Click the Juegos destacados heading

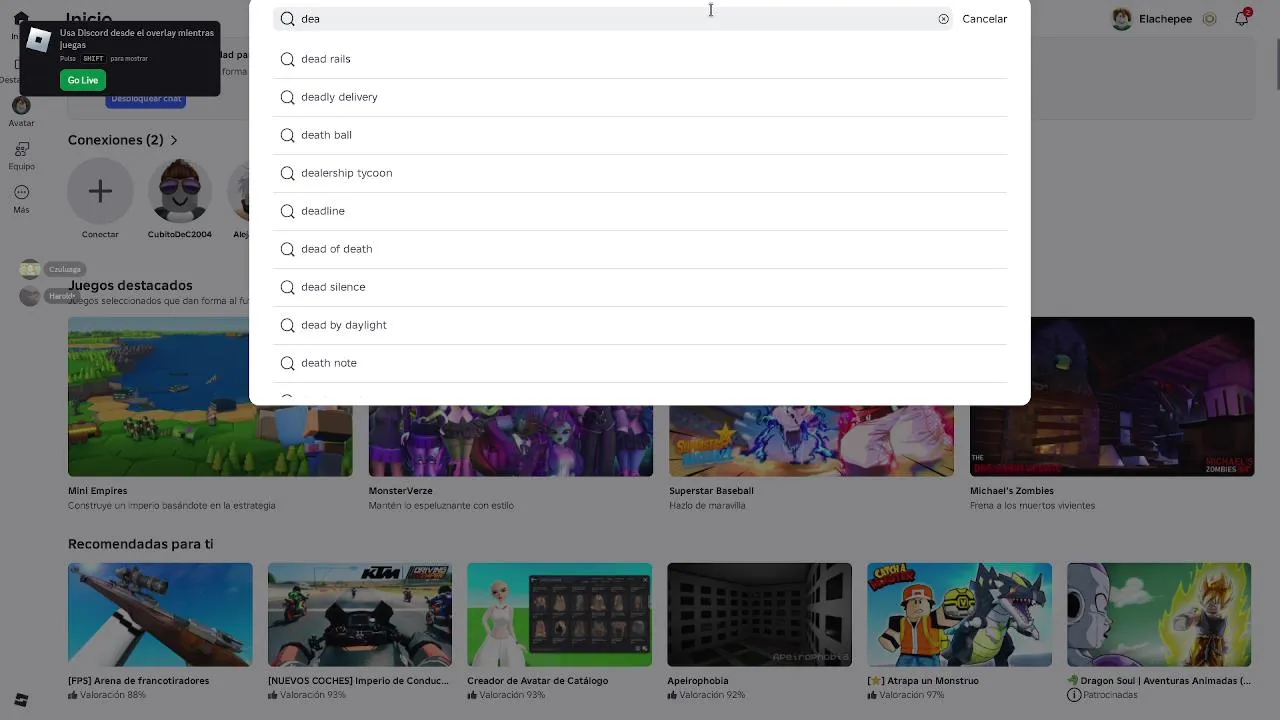pyautogui.click(x=130, y=285)
